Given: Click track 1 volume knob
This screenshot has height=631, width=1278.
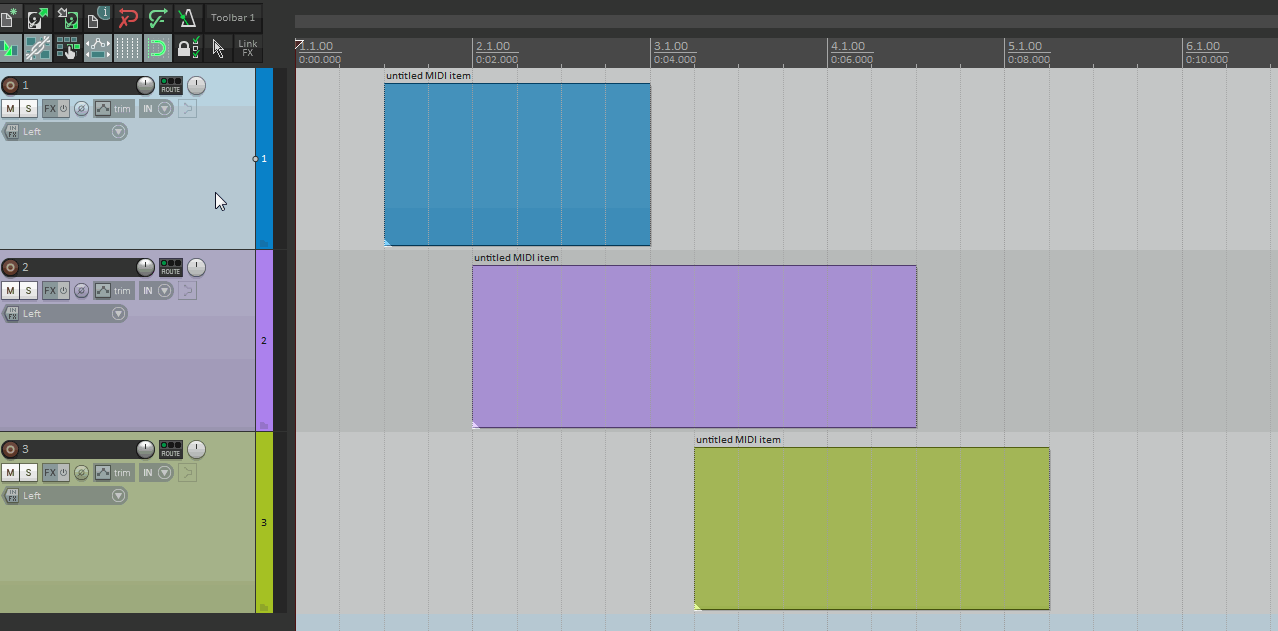Looking at the screenshot, I should point(145,85).
